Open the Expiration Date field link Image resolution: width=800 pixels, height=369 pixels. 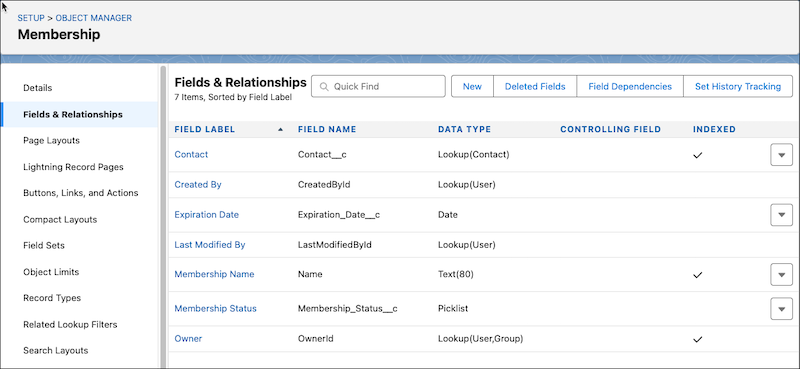click(207, 215)
